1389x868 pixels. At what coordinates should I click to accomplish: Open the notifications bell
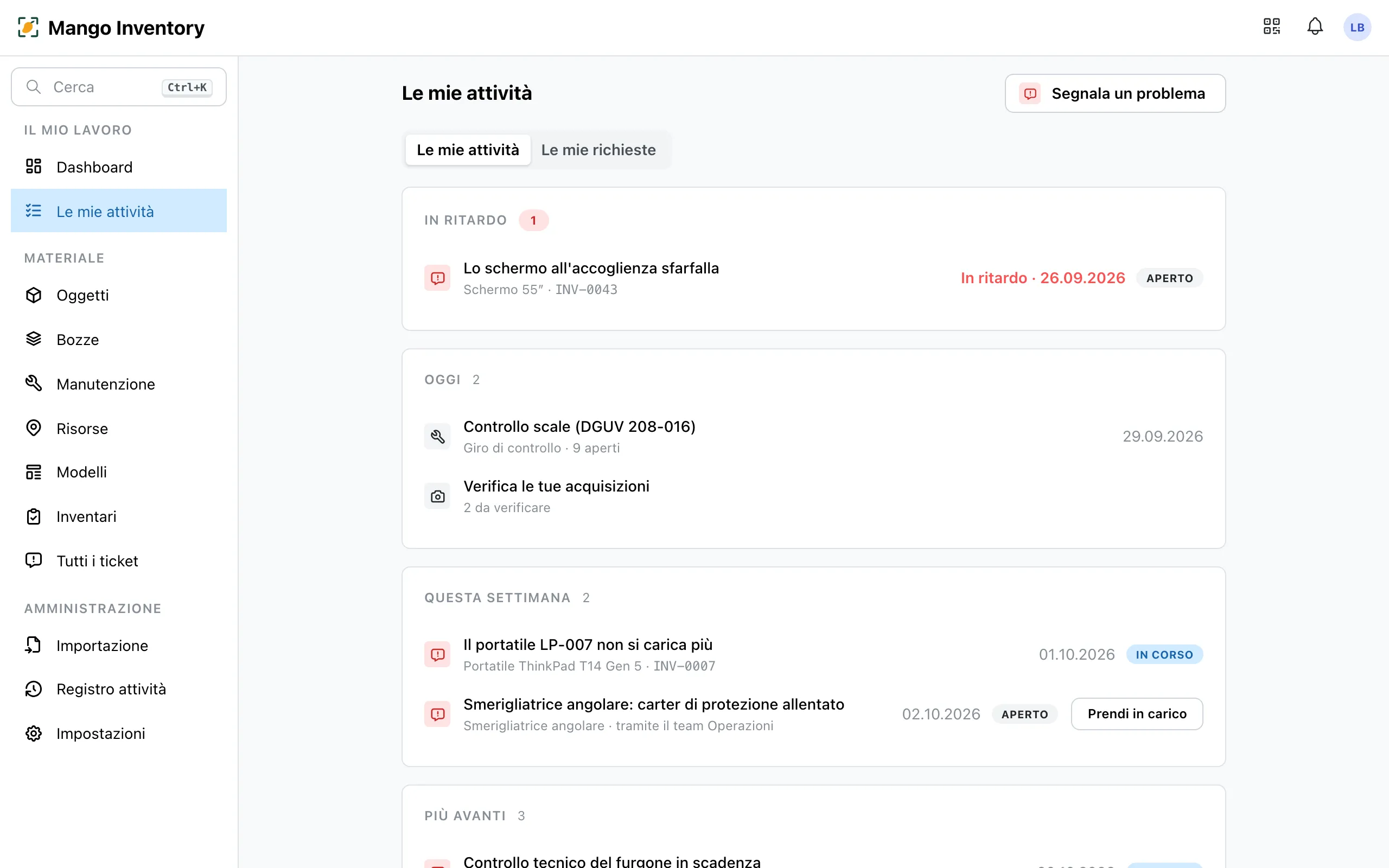pyautogui.click(x=1315, y=27)
